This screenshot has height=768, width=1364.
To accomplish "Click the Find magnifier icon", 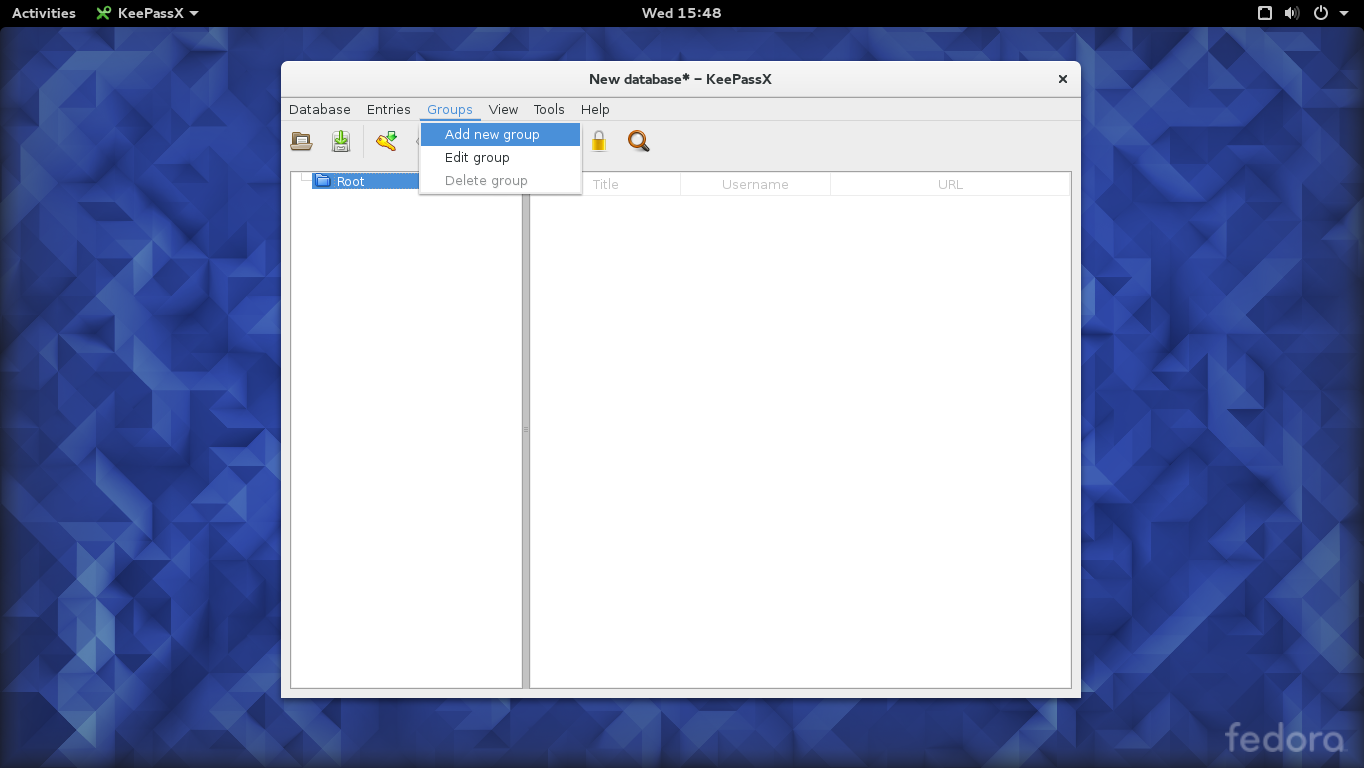I will coord(639,141).
